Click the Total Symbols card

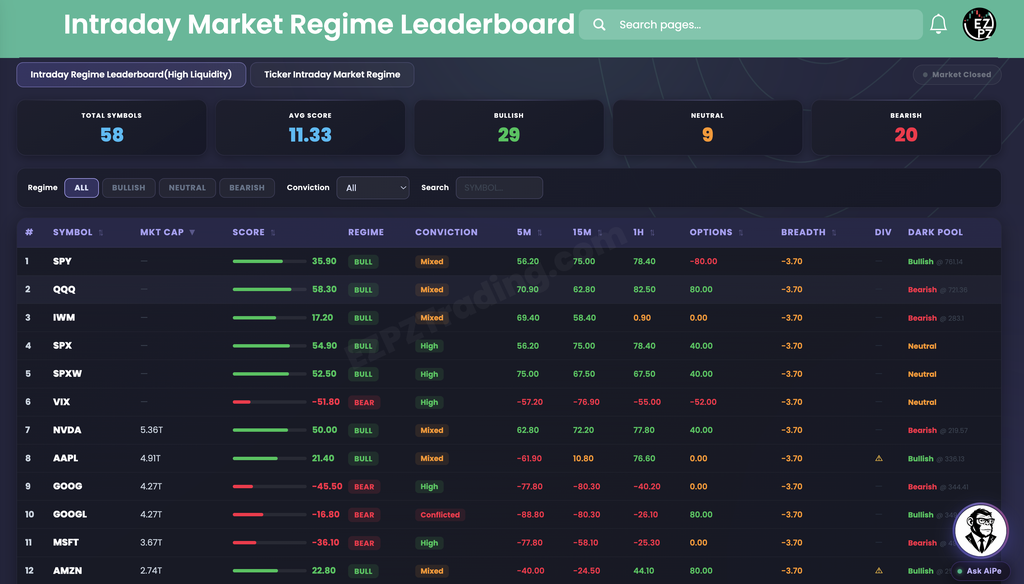click(112, 127)
